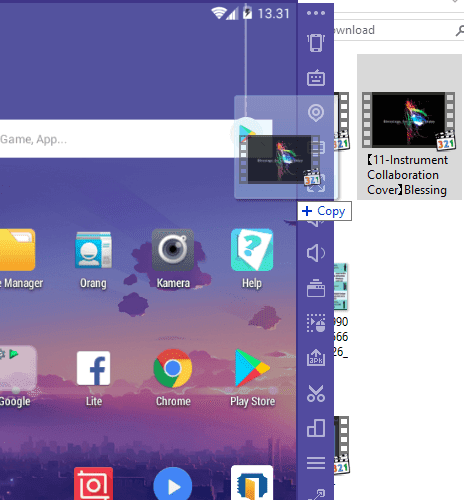Open the keyboard control icon
The height and width of the screenshot is (500, 464).
pyautogui.click(x=316, y=78)
